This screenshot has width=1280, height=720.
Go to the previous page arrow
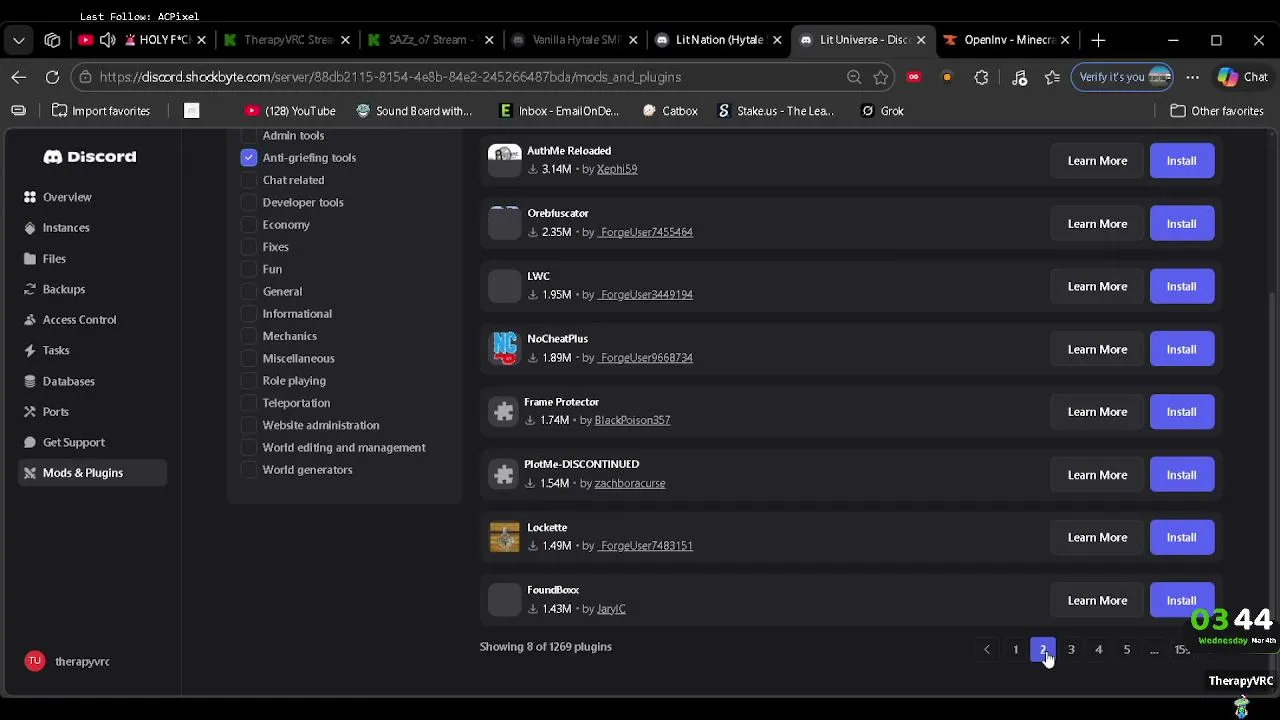pos(987,650)
